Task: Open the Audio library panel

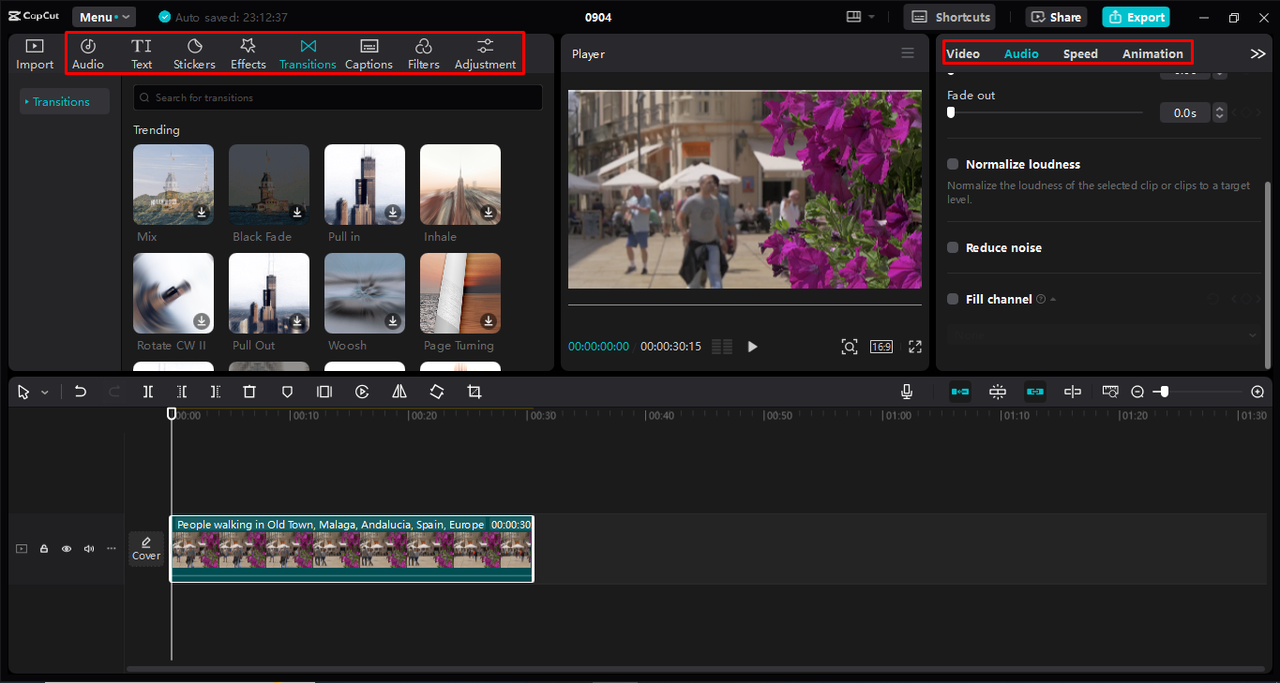Action: point(88,54)
